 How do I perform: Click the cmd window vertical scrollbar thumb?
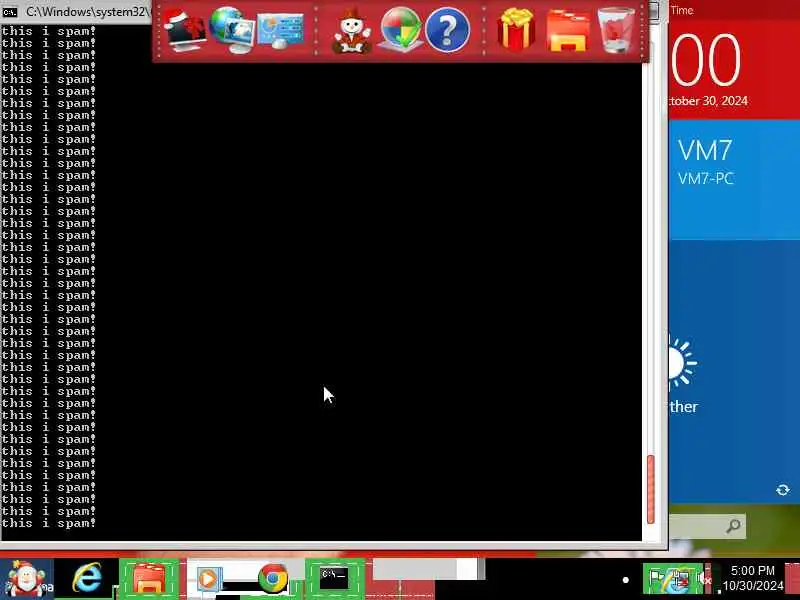[x=651, y=489]
